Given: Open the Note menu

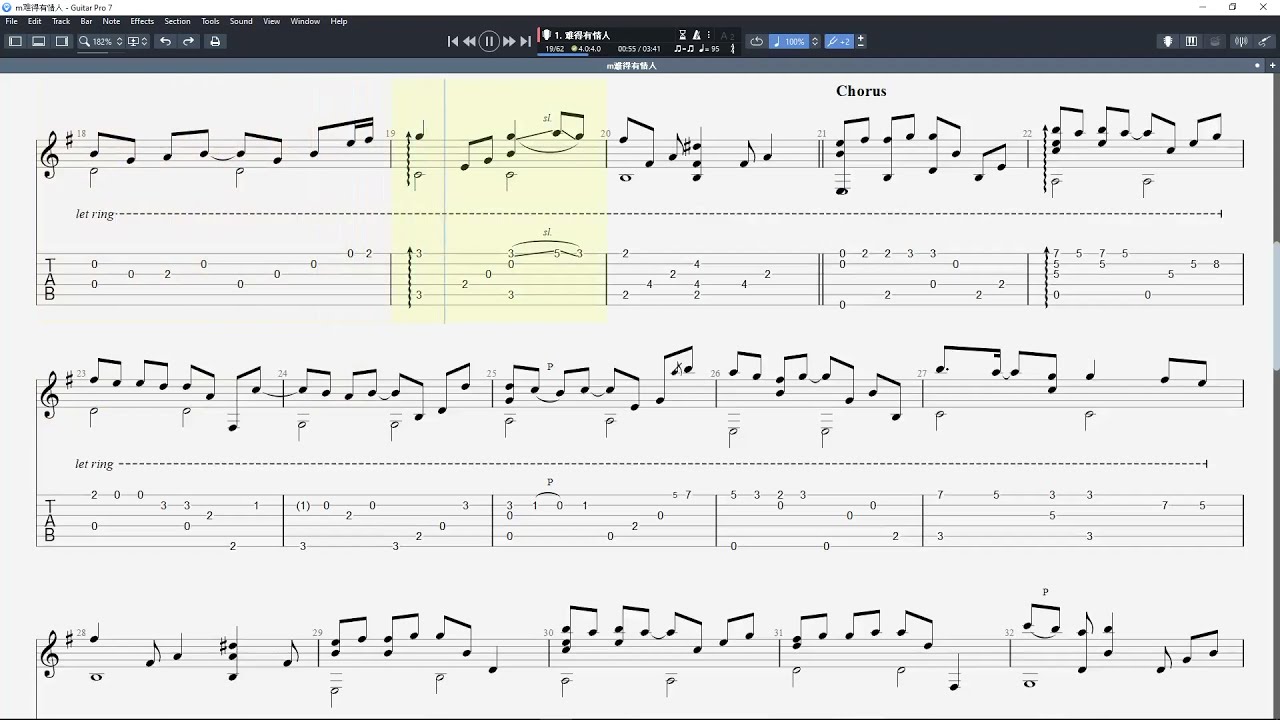Looking at the screenshot, I should [111, 21].
